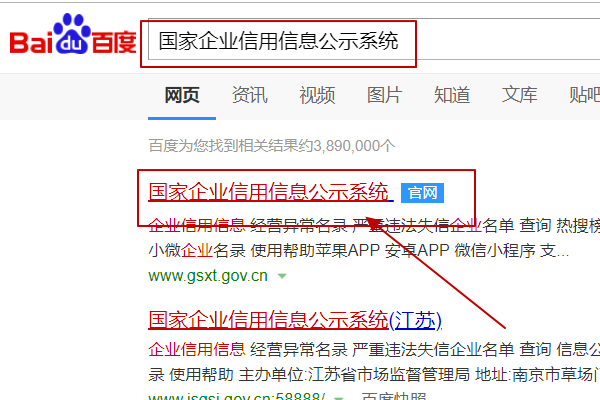Click the search input field

pyautogui.click(x=374, y=39)
